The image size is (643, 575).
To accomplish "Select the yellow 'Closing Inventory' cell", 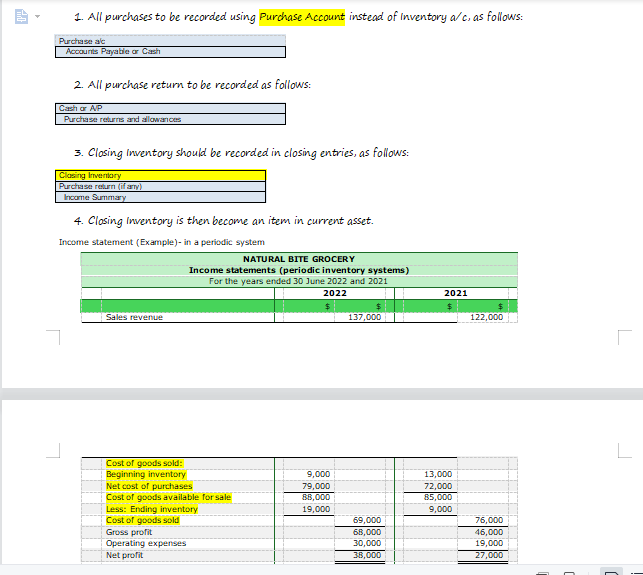I will click(160, 176).
